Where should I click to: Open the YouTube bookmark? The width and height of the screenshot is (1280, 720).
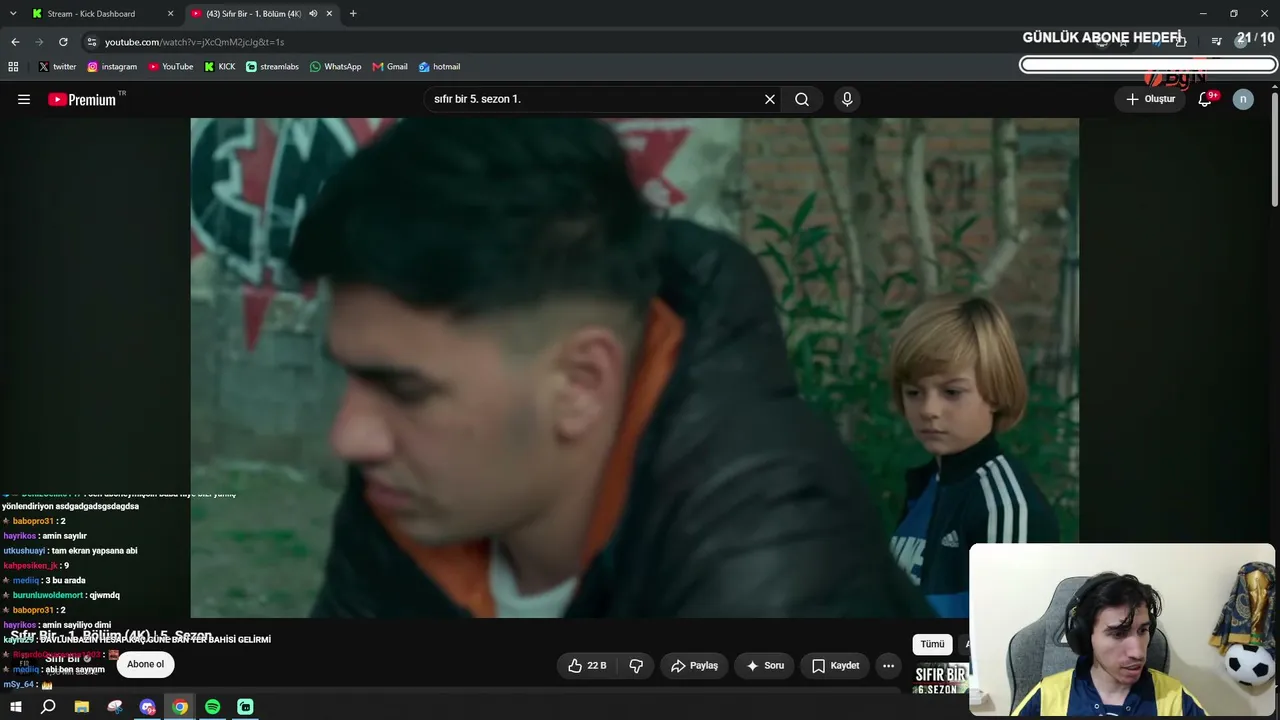pos(171,67)
